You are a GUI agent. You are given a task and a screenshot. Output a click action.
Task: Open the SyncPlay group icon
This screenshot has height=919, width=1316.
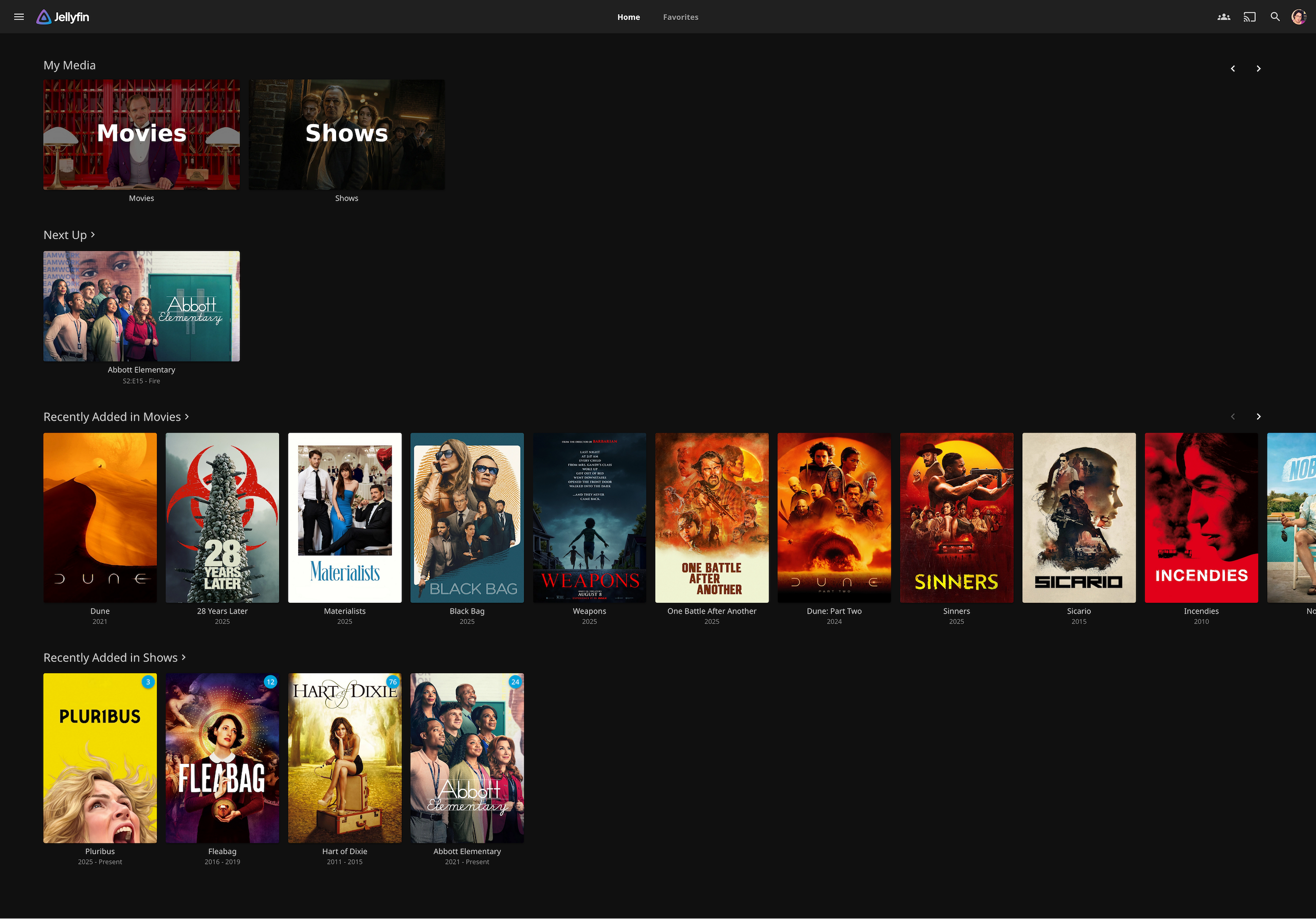tap(1223, 17)
